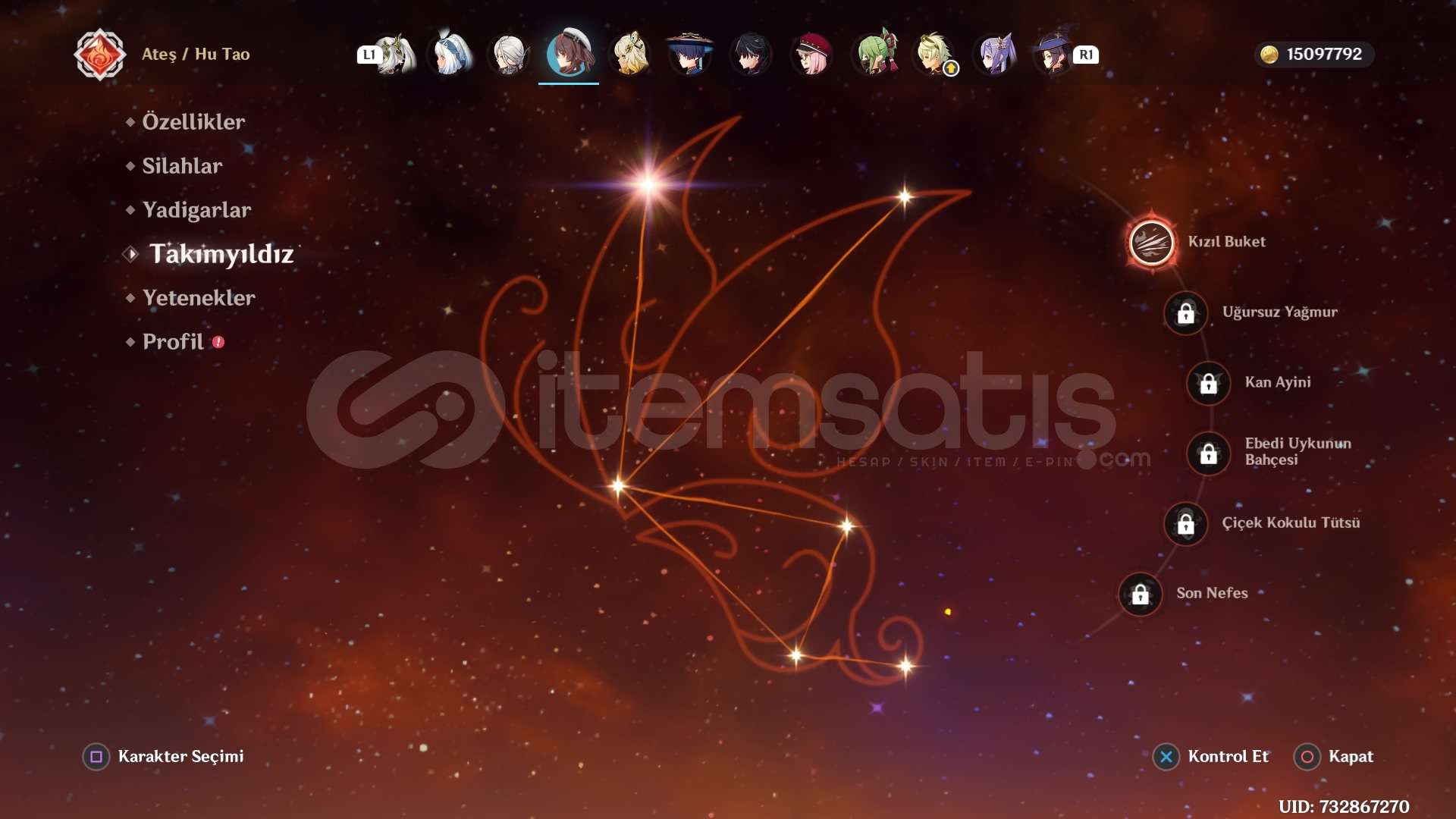Screen dimensions: 1456x819
Task: Choose the red-hat pink-haired character portrait
Action: [x=811, y=55]
